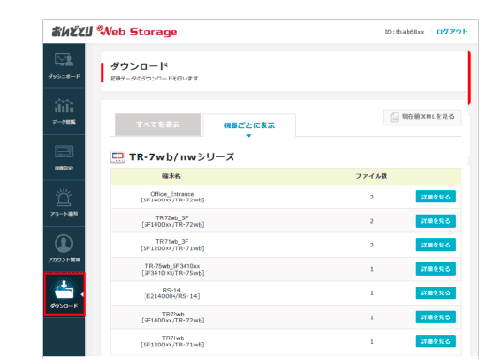Switch to the すべてを表示 tab
Screen dimensions: 484x361
[158, 124]
